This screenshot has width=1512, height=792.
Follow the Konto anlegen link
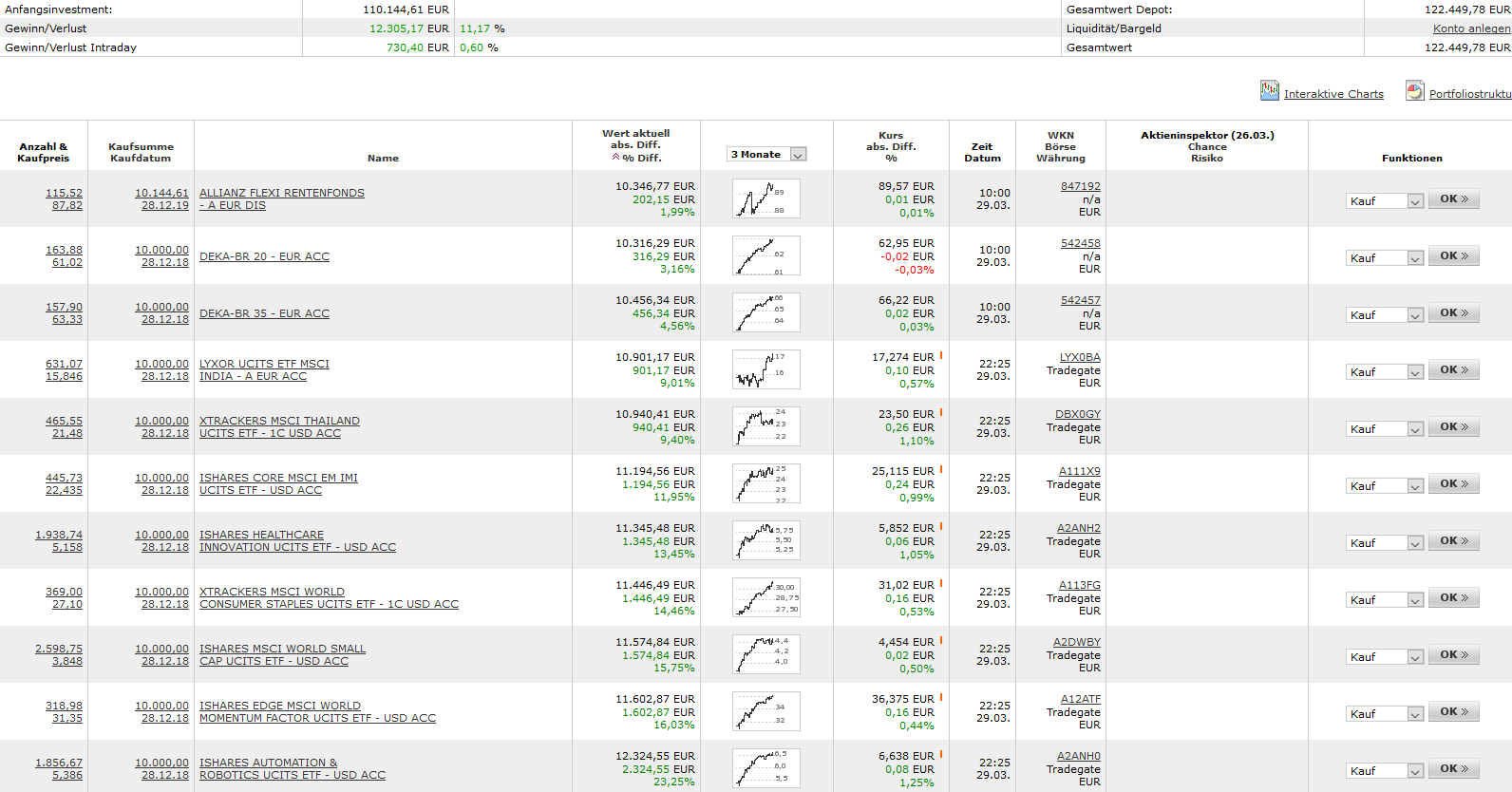tap(1471, 28)
